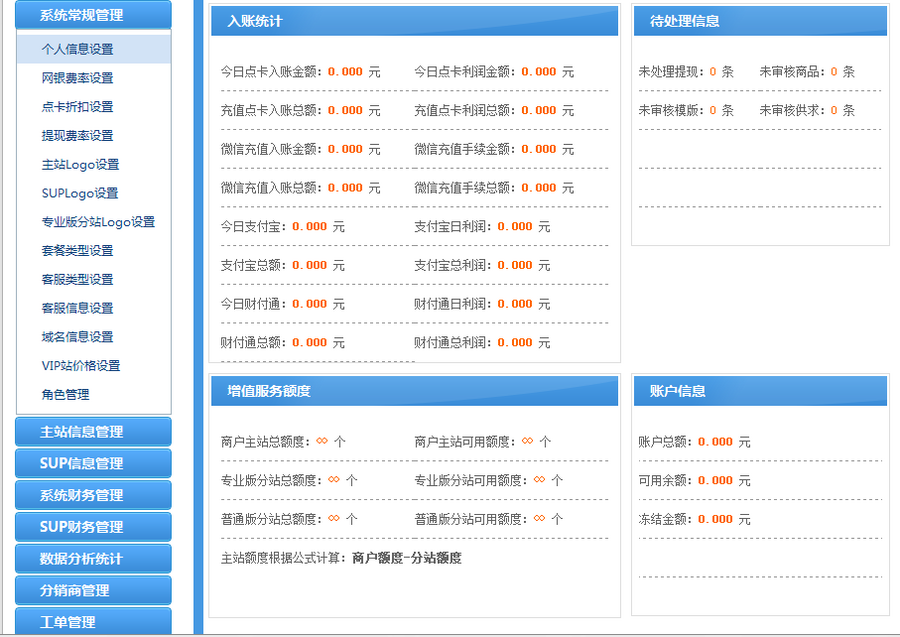
Task: Click the 增值服务额度 panel header
Action: click(414, 391)
